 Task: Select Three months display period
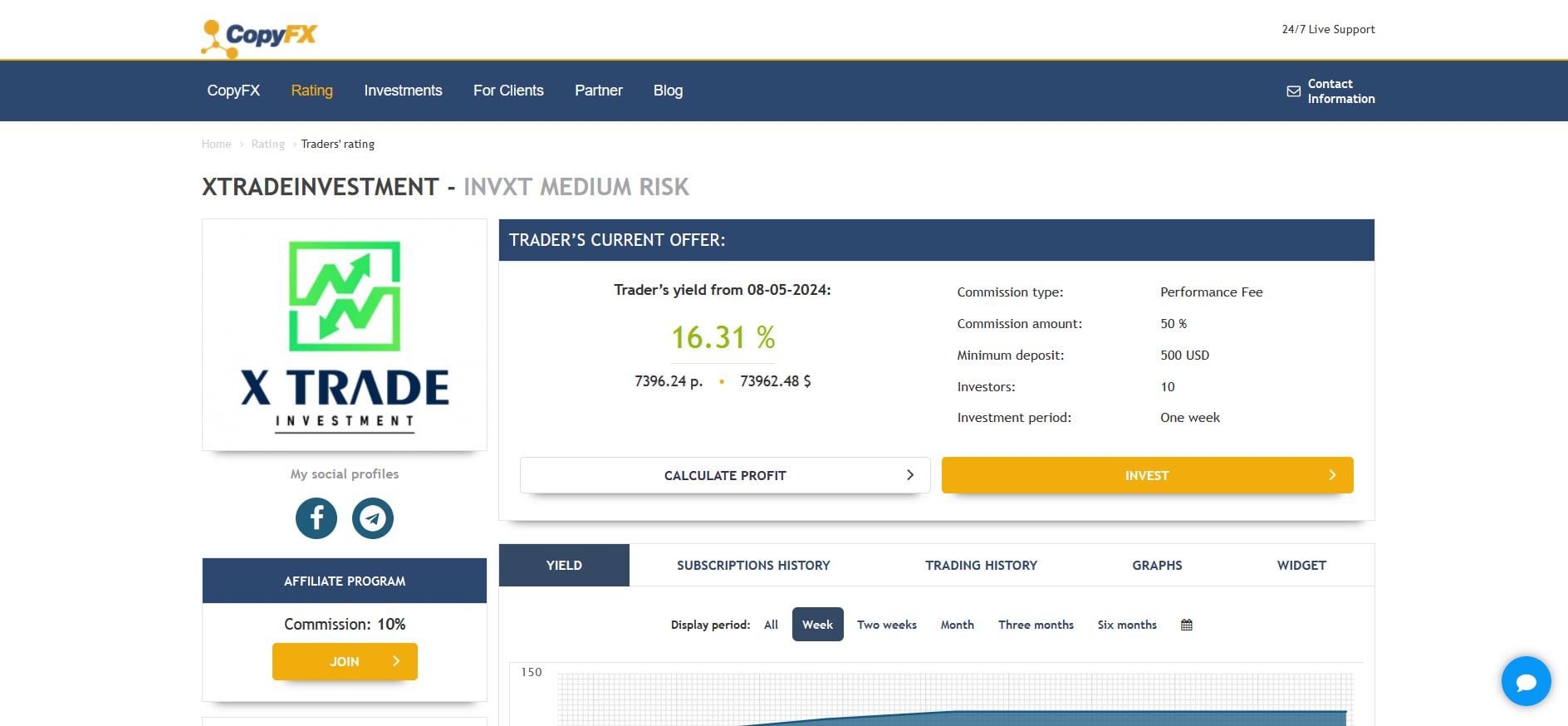pyautogui.click(x=1036, y=625)
